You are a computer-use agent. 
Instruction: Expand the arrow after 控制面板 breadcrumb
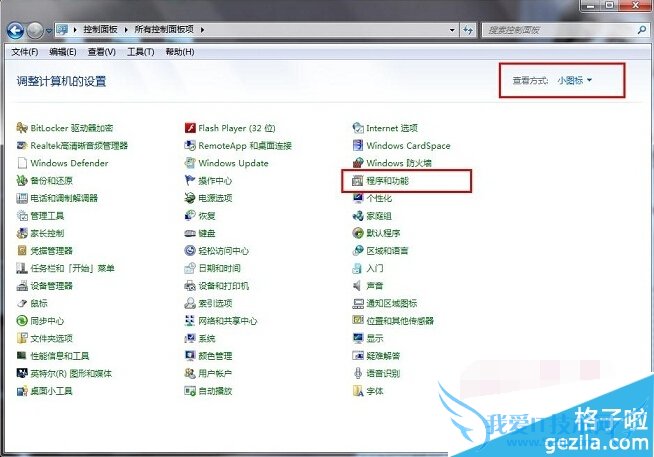click(x=126, y=30)
